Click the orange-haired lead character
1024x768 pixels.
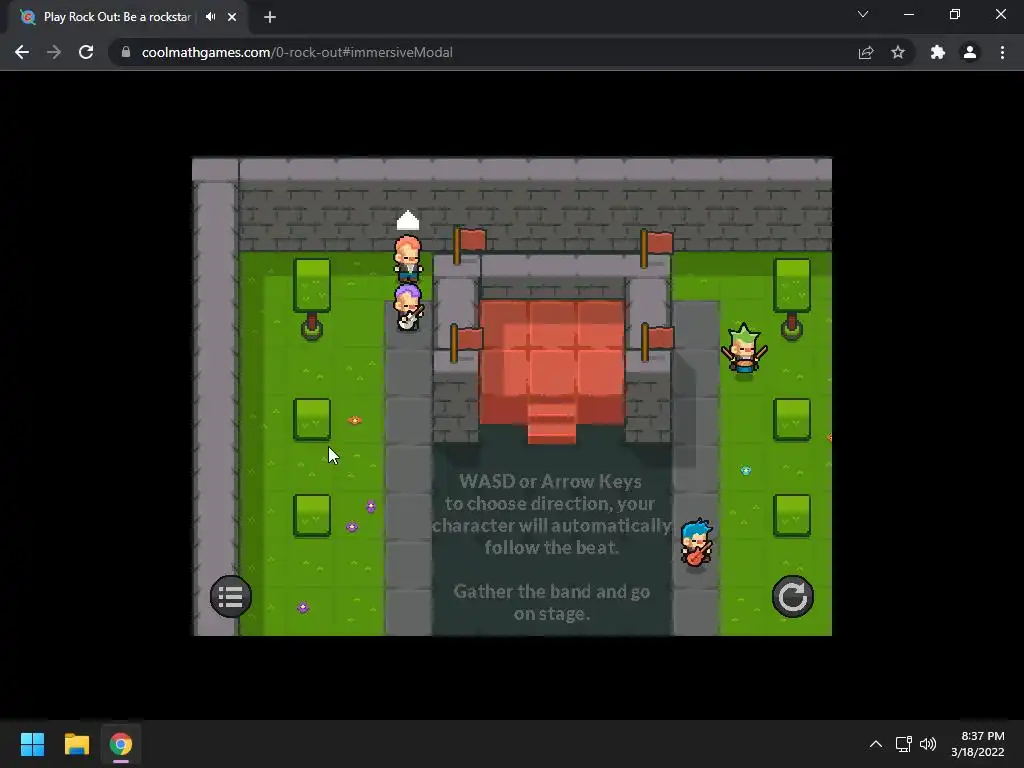(408, 258)
